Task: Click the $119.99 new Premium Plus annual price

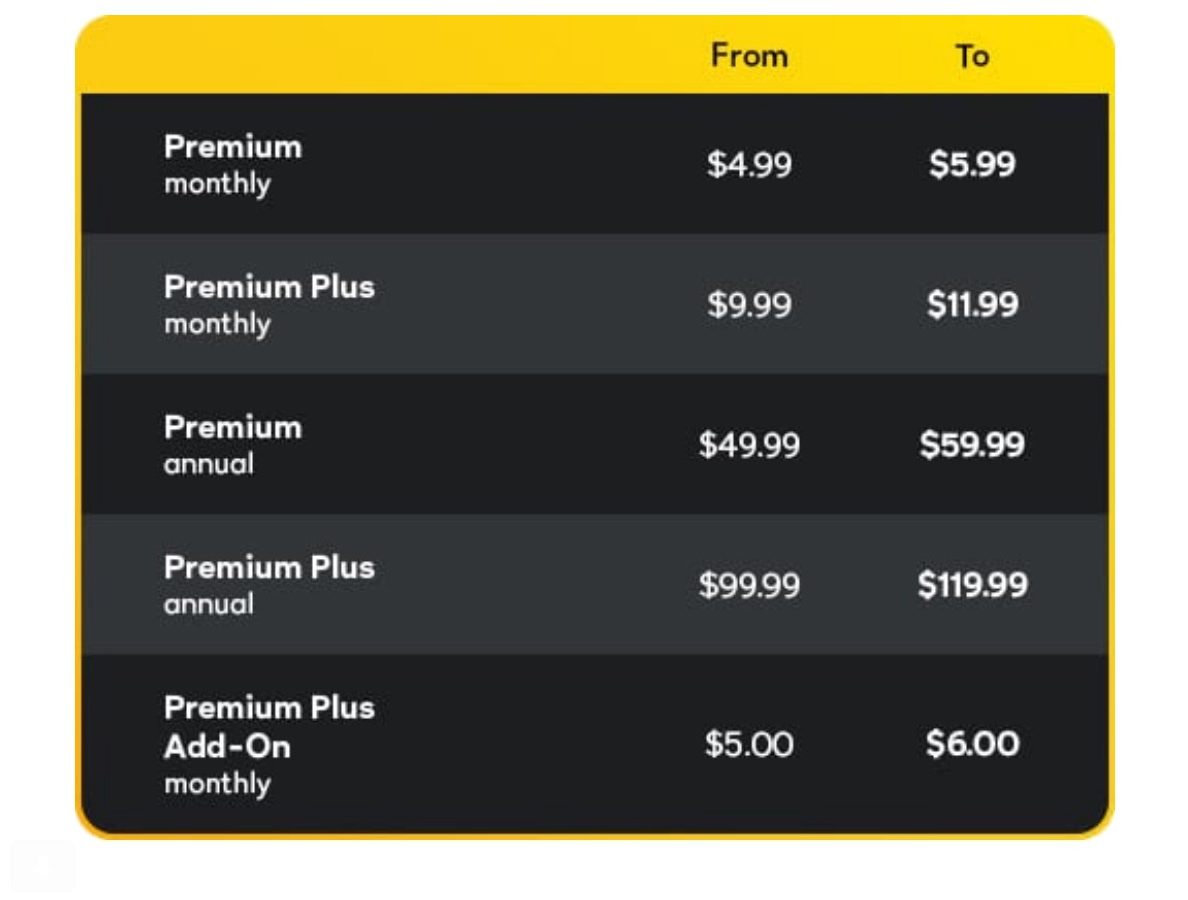Action: click(971, 584)
